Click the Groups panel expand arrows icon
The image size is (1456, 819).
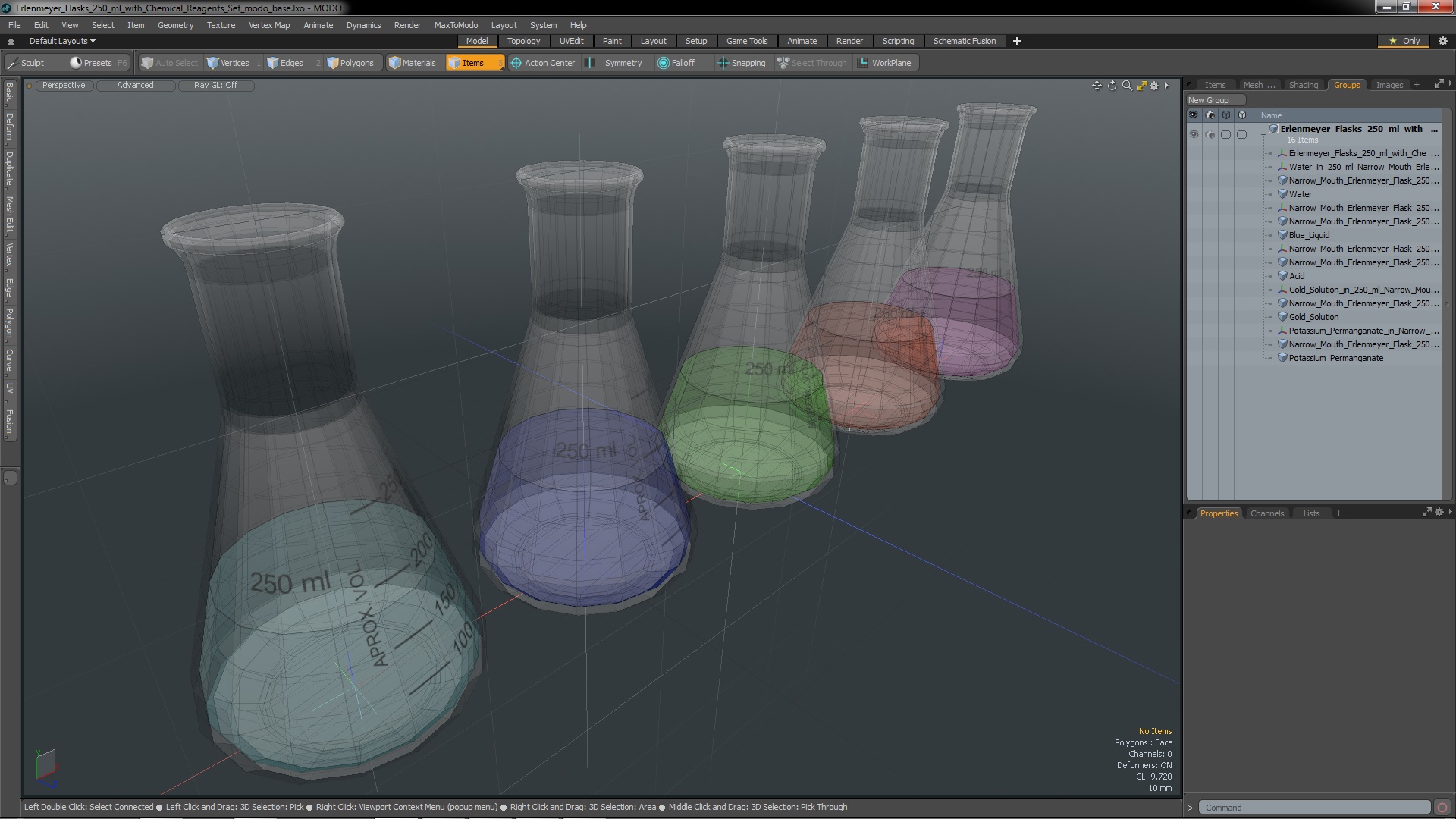pyautogui.click(x=1439, y=84)
